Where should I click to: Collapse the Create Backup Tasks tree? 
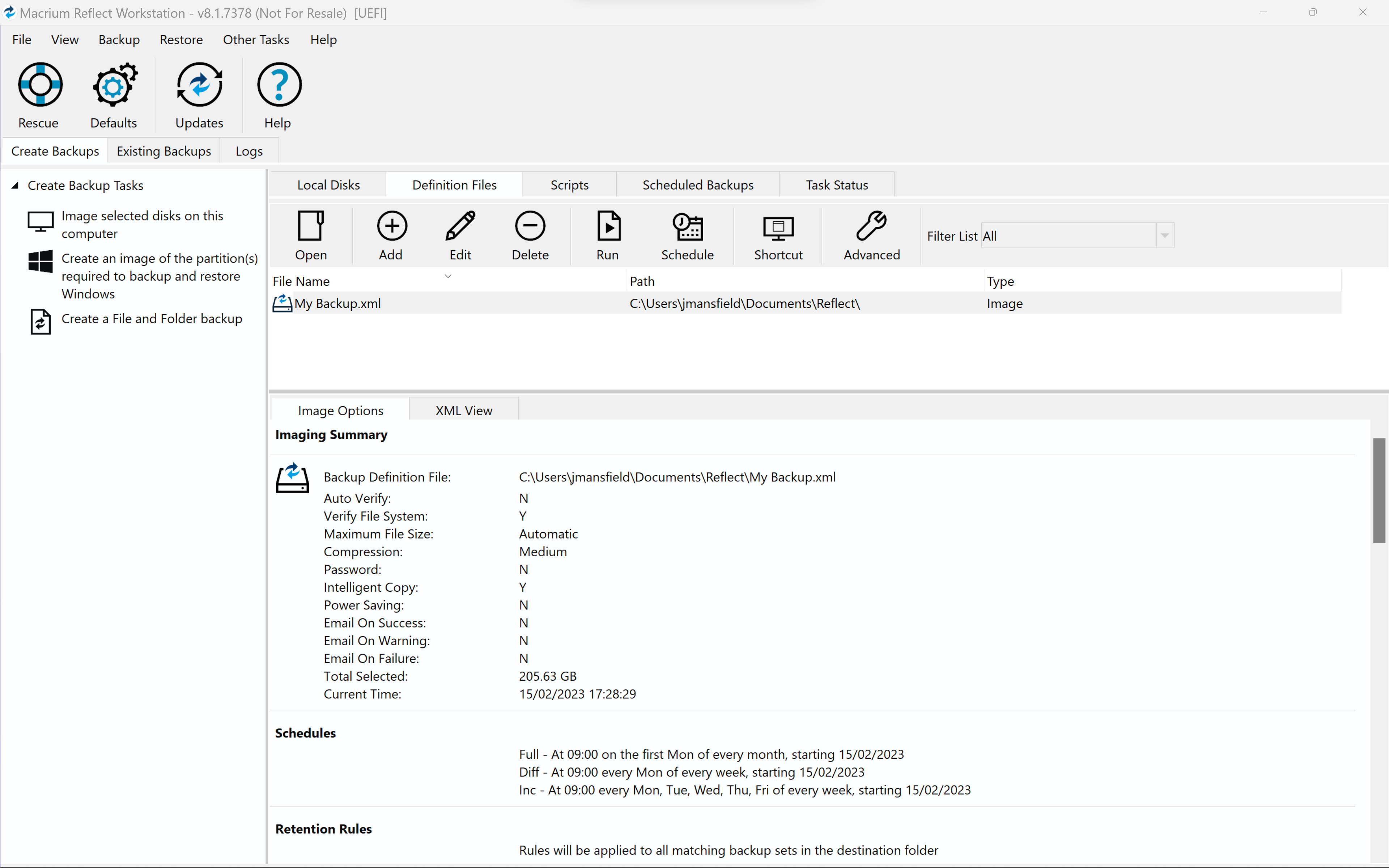(x=16, y=186)
